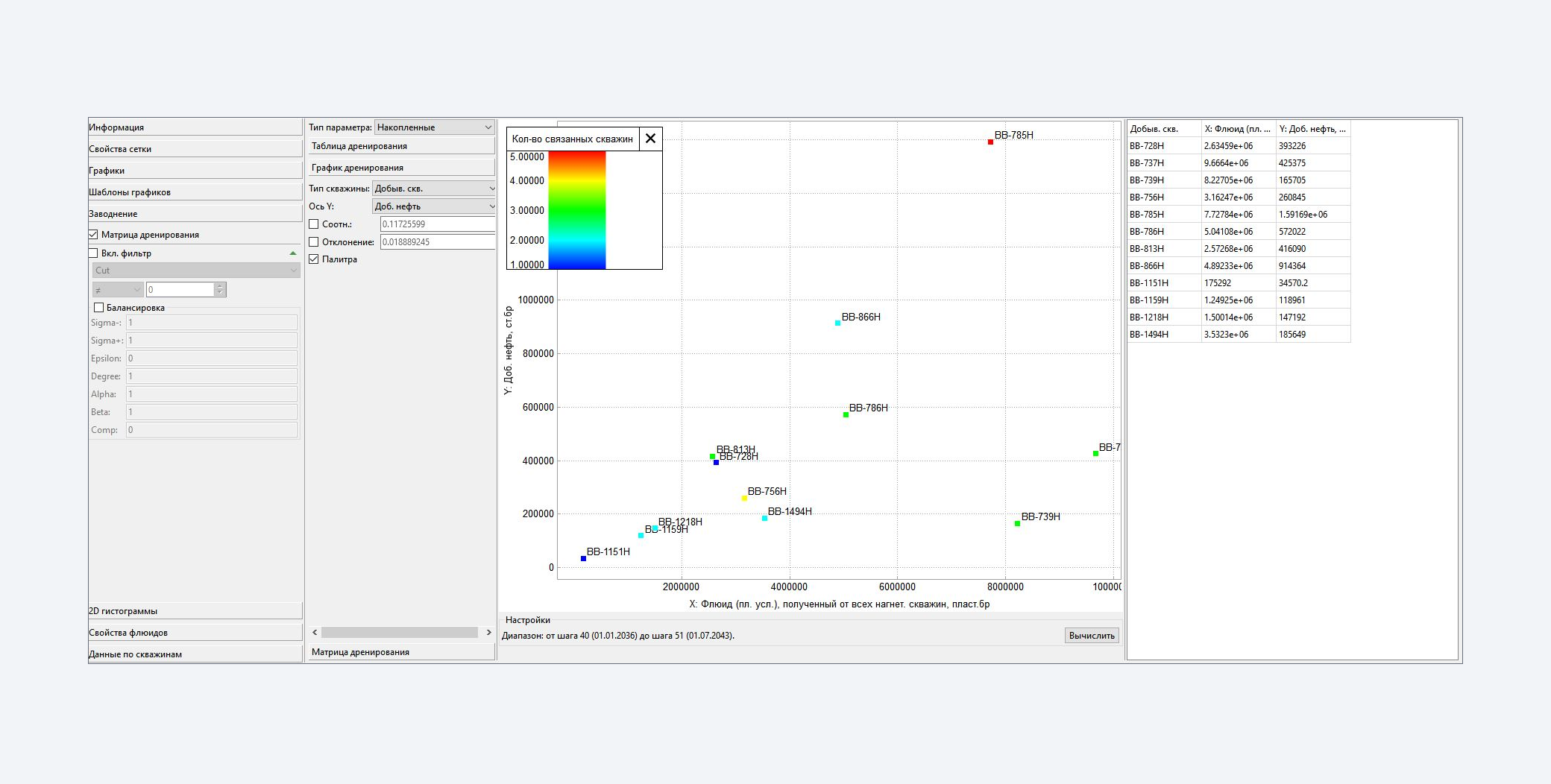Click the Отклонение value field
1551x784 pixels.
(x=438, y=242)
